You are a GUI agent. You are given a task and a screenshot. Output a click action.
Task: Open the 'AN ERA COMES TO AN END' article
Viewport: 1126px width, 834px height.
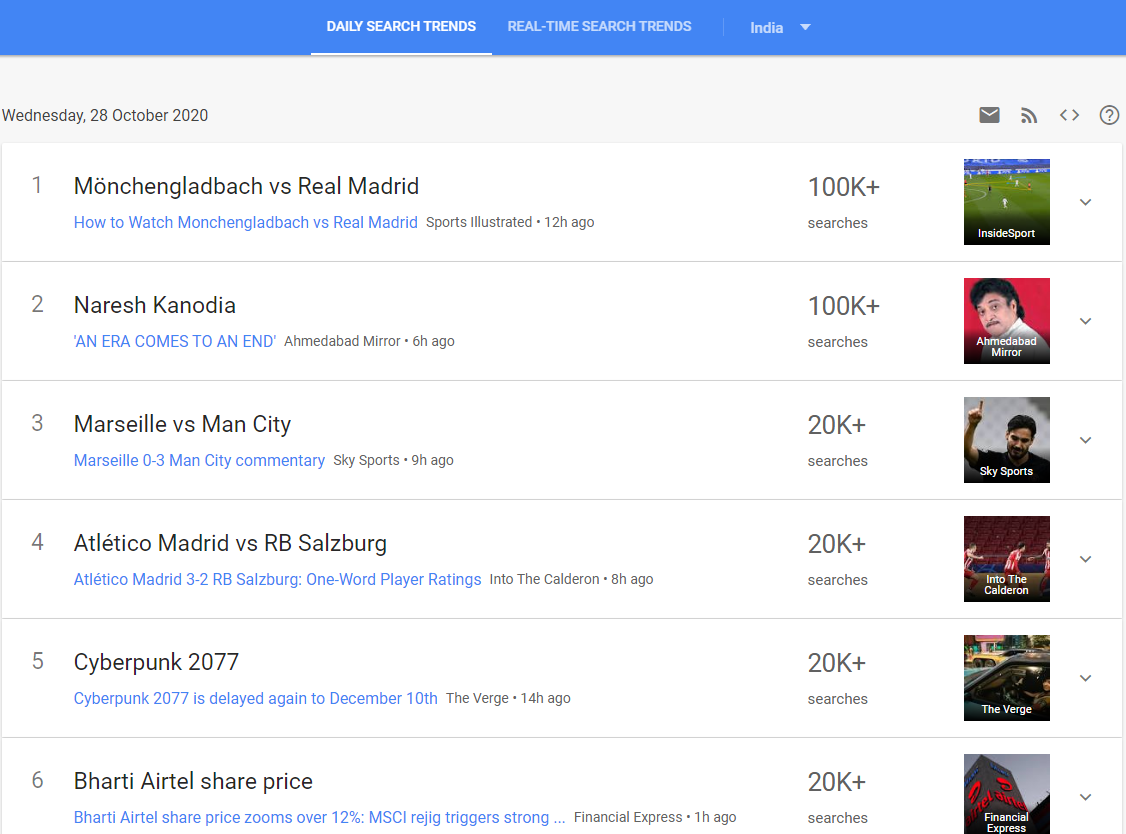click(174, 341)
